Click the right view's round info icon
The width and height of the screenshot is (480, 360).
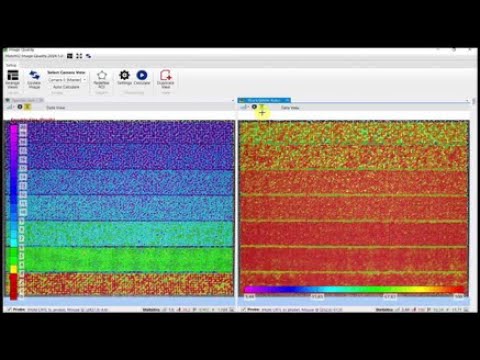254,107
